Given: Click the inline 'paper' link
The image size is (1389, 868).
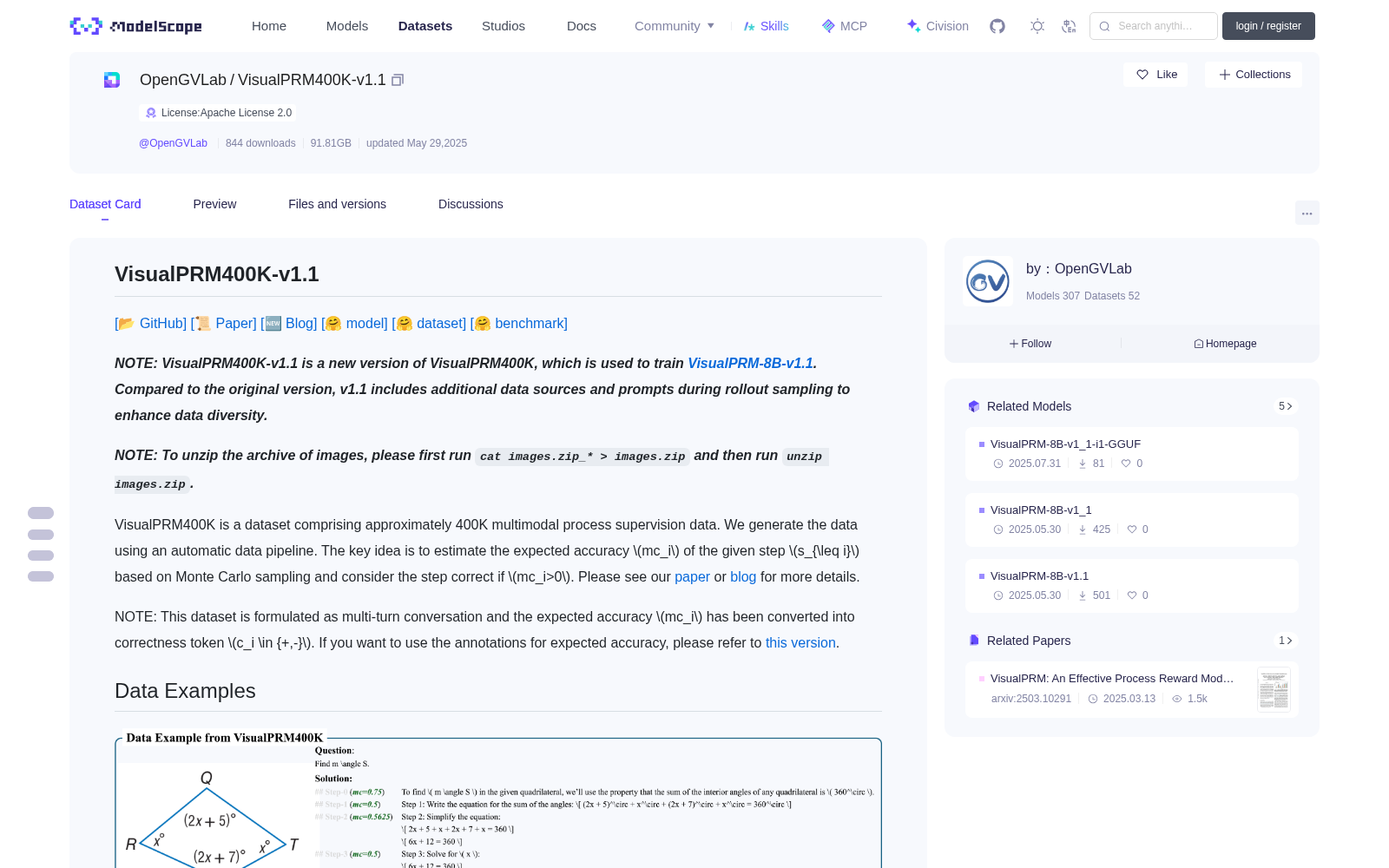Looking at the screenshot, I should pos(692,576).
